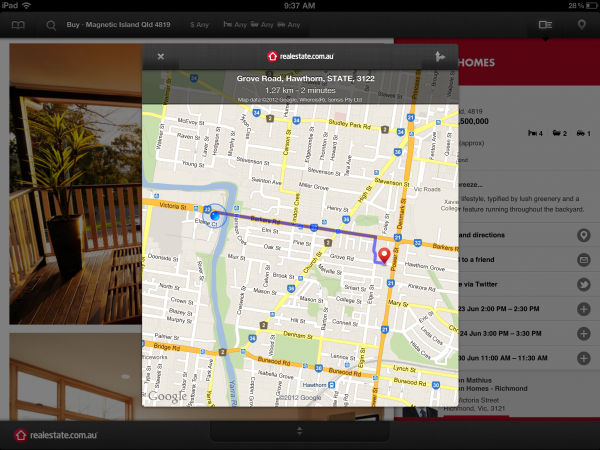Screen dimensions: 600x450
Task: Tap the map pin beside Map and directions
Action: 584,235
